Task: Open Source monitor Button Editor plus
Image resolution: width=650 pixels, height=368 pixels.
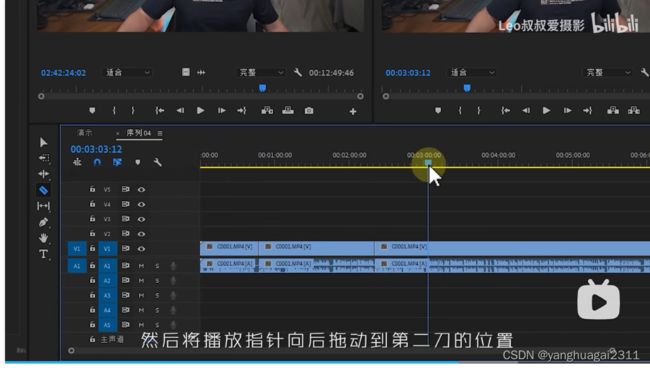Action: coord(353,111)
